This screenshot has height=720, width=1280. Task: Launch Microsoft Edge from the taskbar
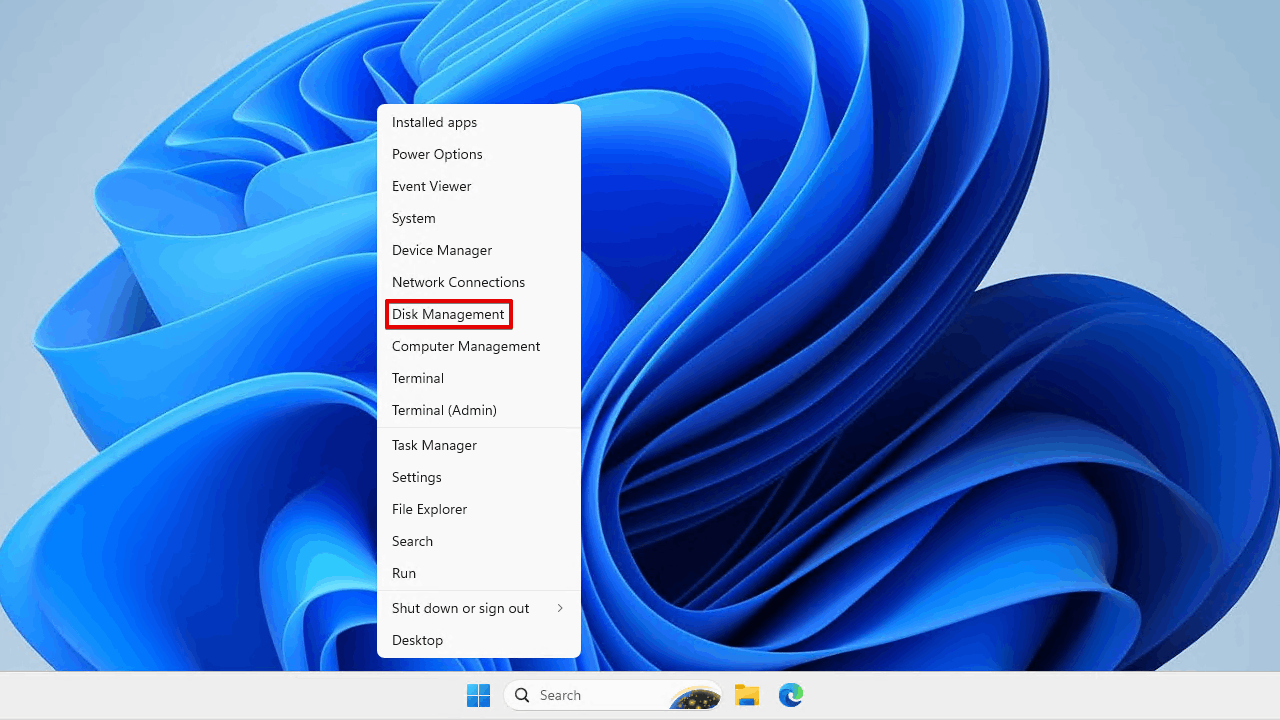790,695
